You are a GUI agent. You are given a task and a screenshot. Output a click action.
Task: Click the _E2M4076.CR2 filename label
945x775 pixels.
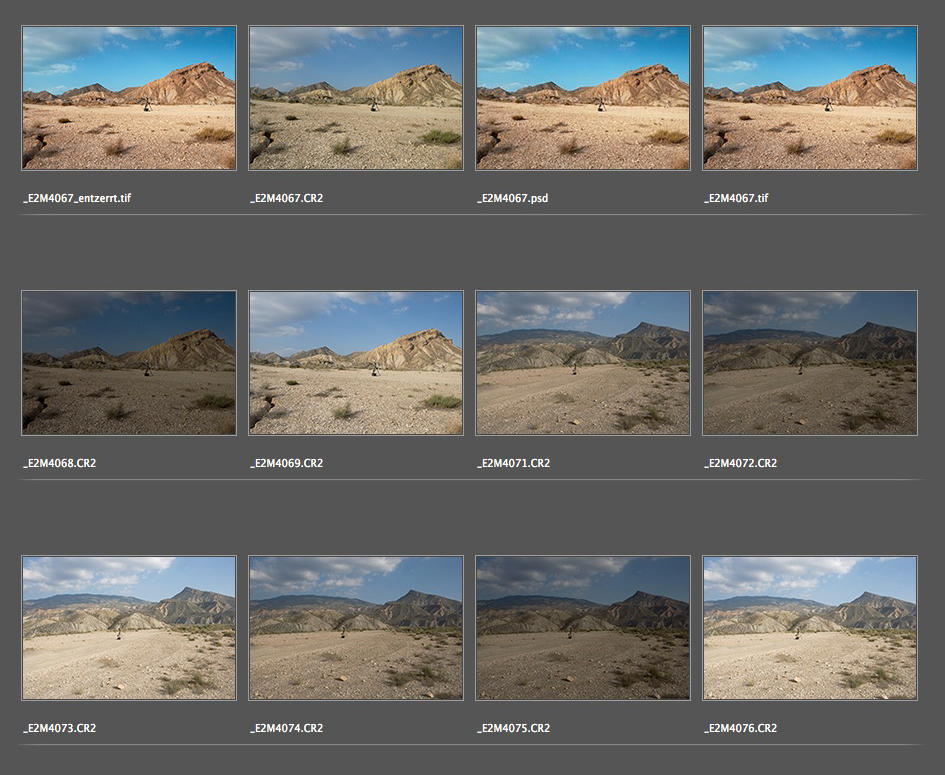[x=740, y=729]
